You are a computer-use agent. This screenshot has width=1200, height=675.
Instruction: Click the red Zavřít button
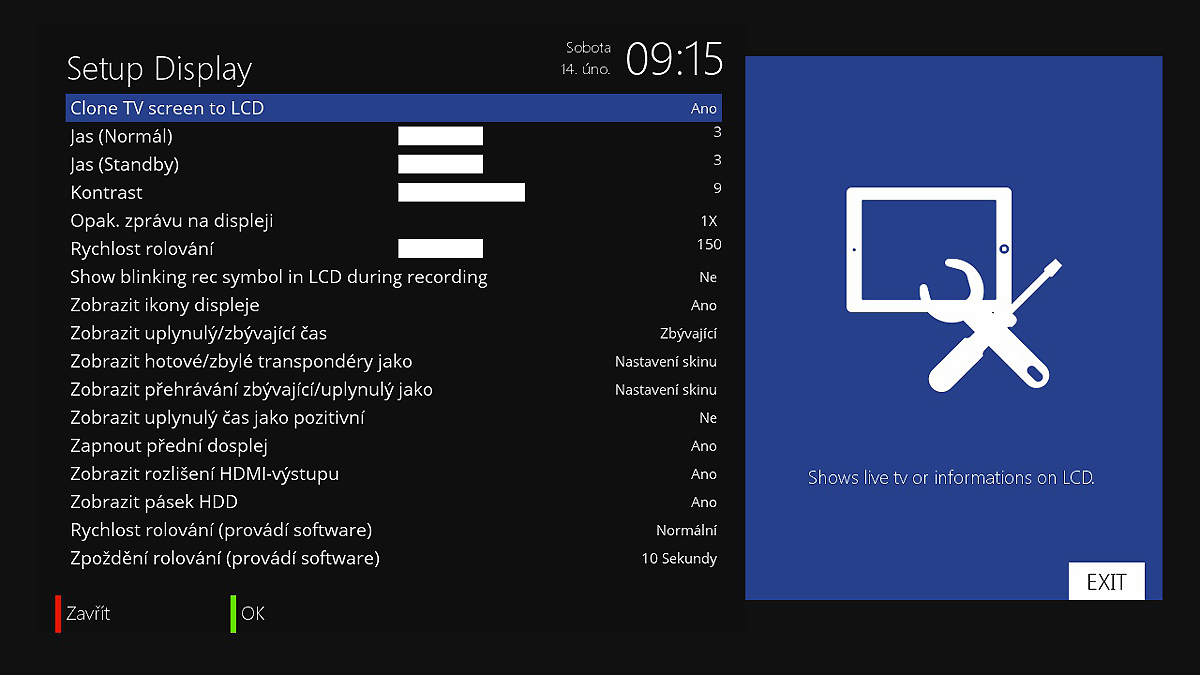pyautogui.click(x=83, y=613)
